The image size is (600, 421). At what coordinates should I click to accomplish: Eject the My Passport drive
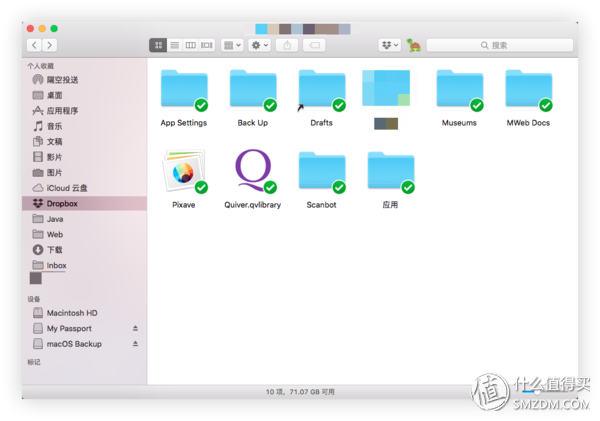[135, 328]
